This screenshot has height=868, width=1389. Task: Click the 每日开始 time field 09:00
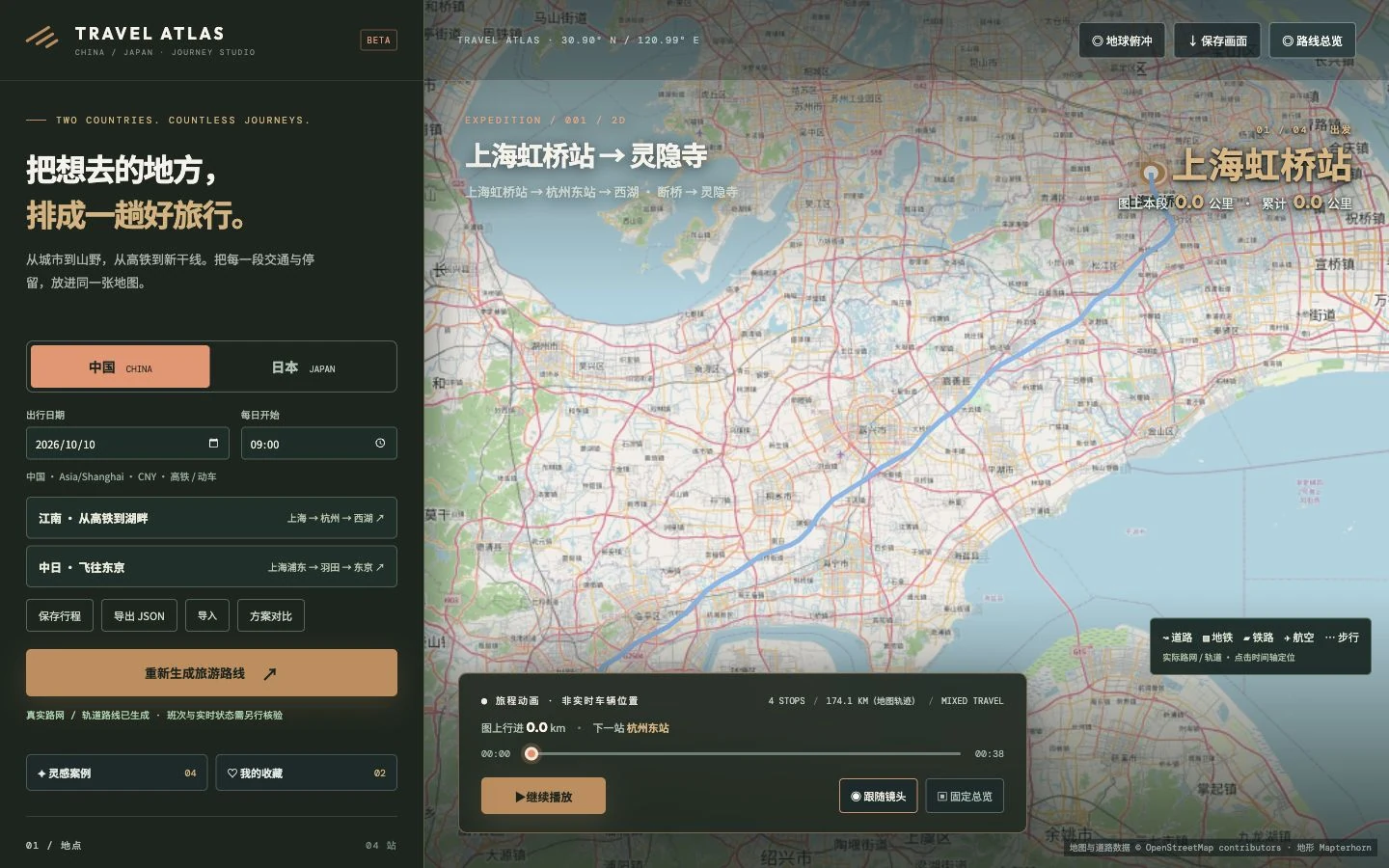point(318,444)
